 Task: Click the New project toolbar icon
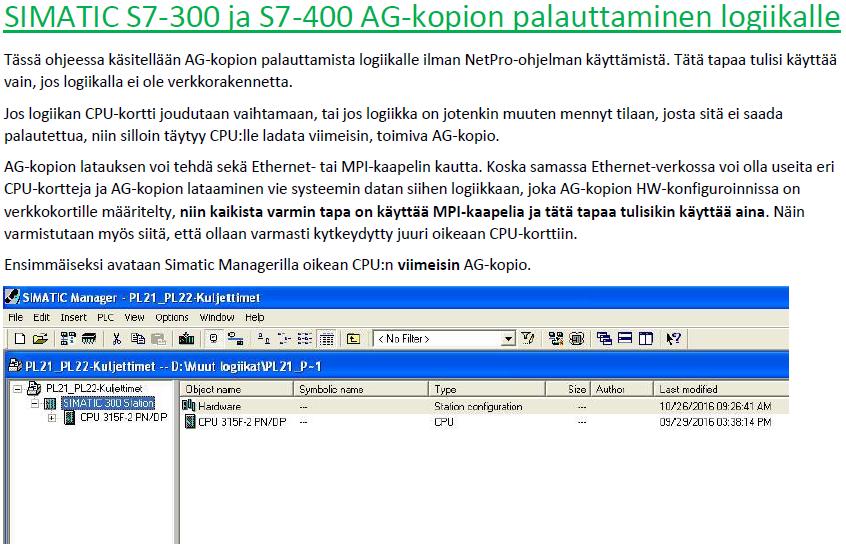(19, 339)
